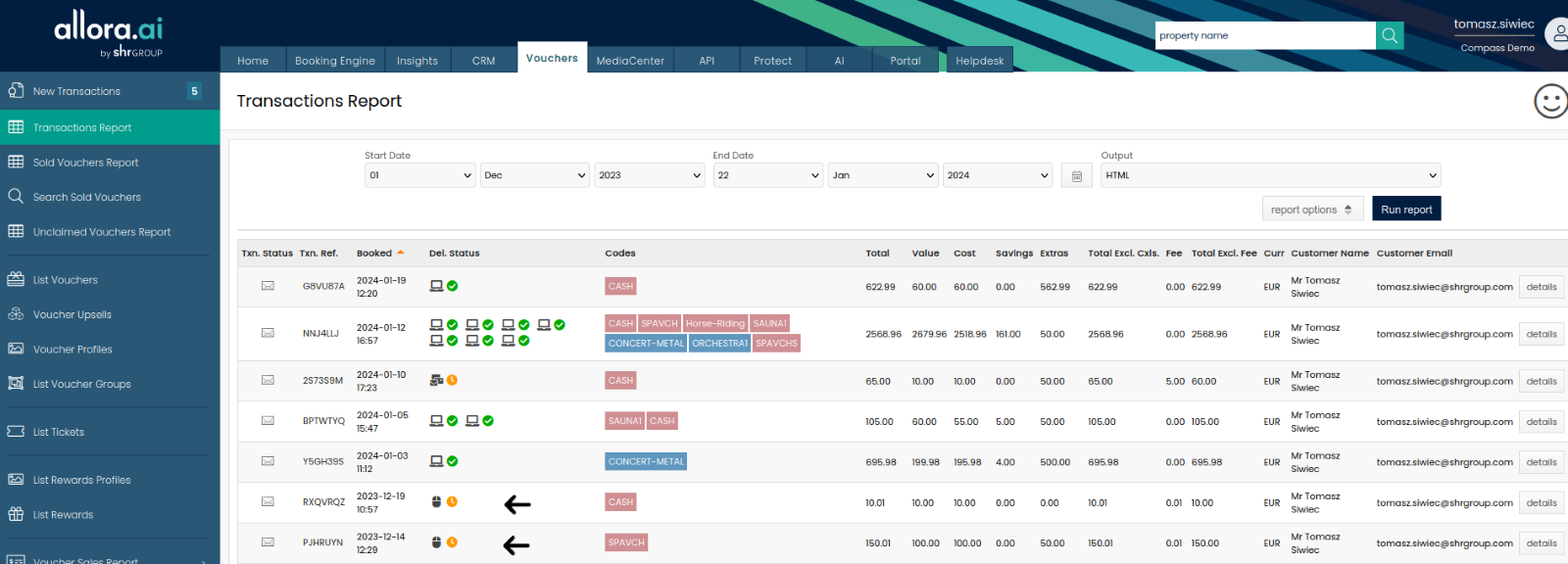The image size is (1568, 564).
Task: Sort by the Booked column header
Action: (x=380, y=253)
